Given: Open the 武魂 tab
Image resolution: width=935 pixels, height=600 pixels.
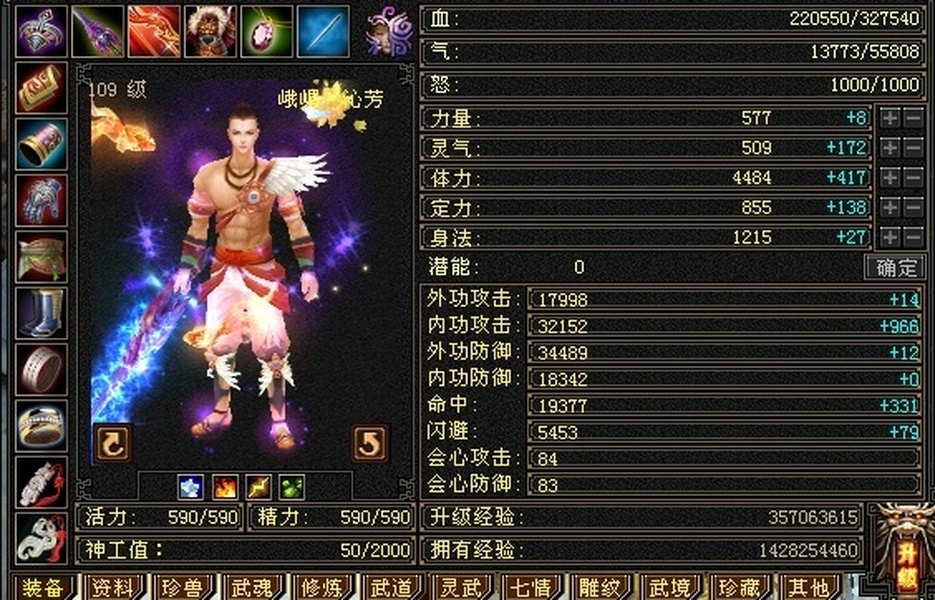Looking at the screenshot, I should click(252, 587).
